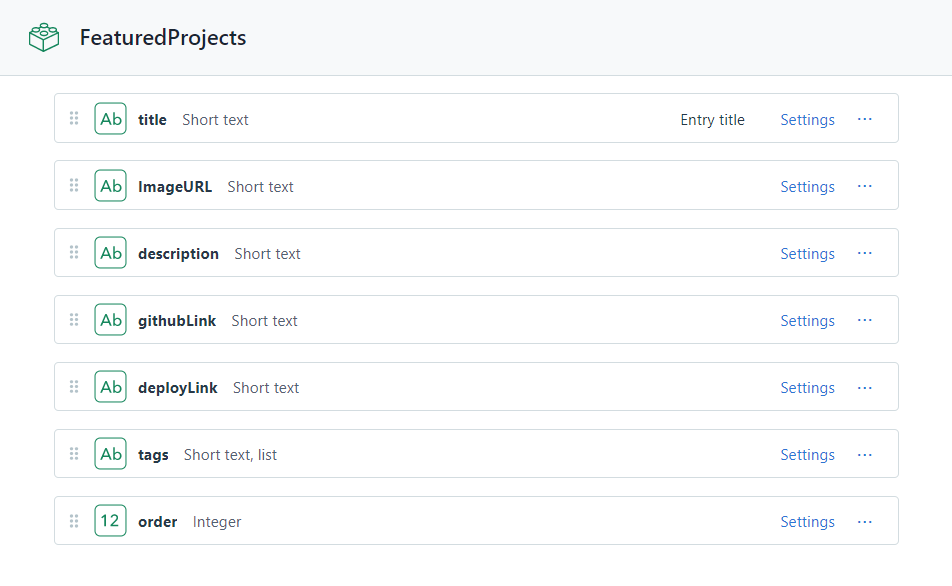Screen dimensions: 952x586
Task: Select the tags field name
Action: tap(153, 455)
